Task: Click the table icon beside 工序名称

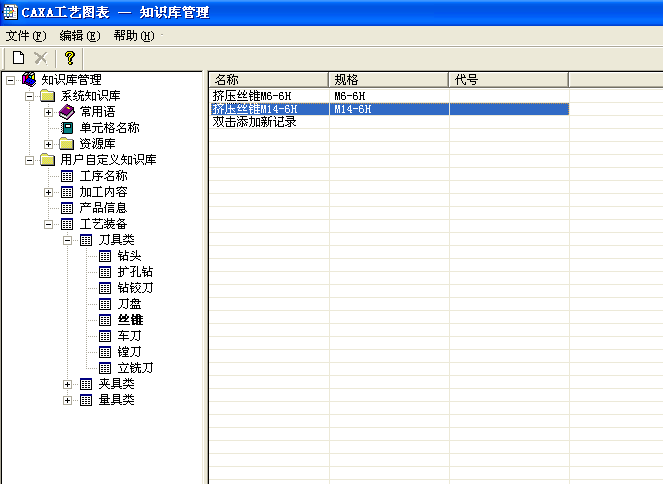Action: [67, 176]
